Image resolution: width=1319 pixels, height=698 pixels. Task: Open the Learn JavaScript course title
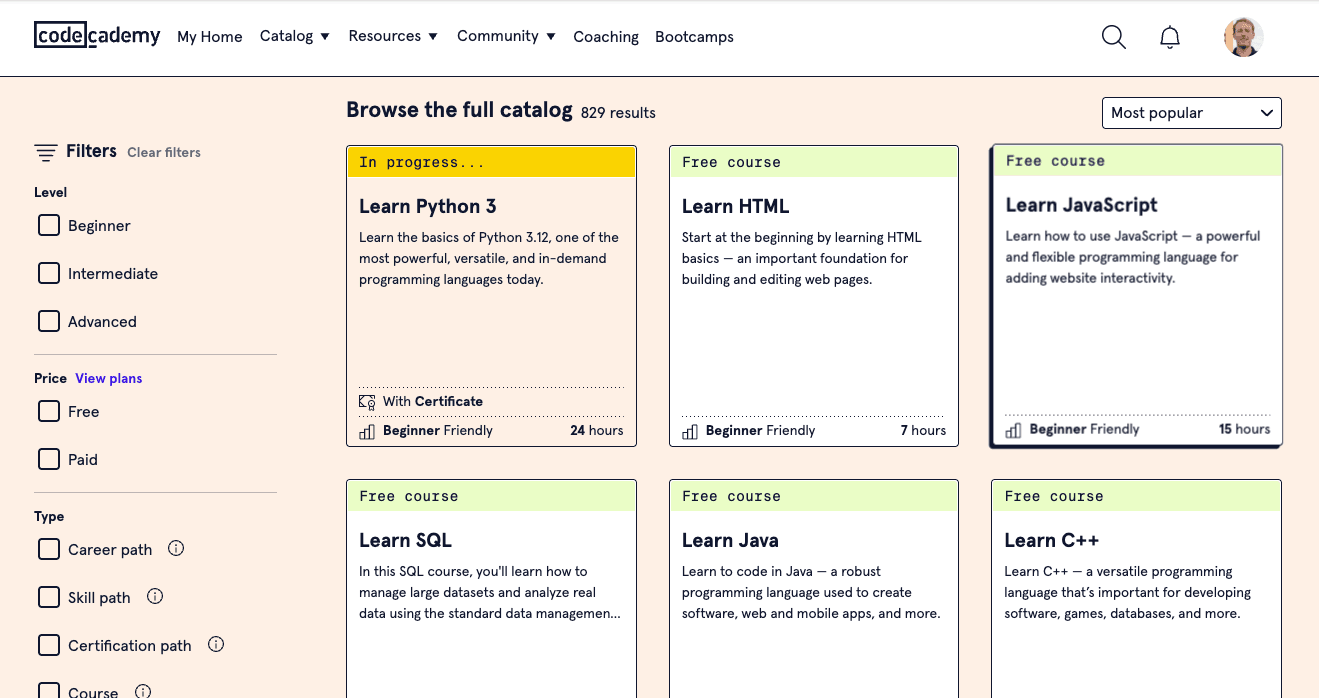pos(1081,205)
